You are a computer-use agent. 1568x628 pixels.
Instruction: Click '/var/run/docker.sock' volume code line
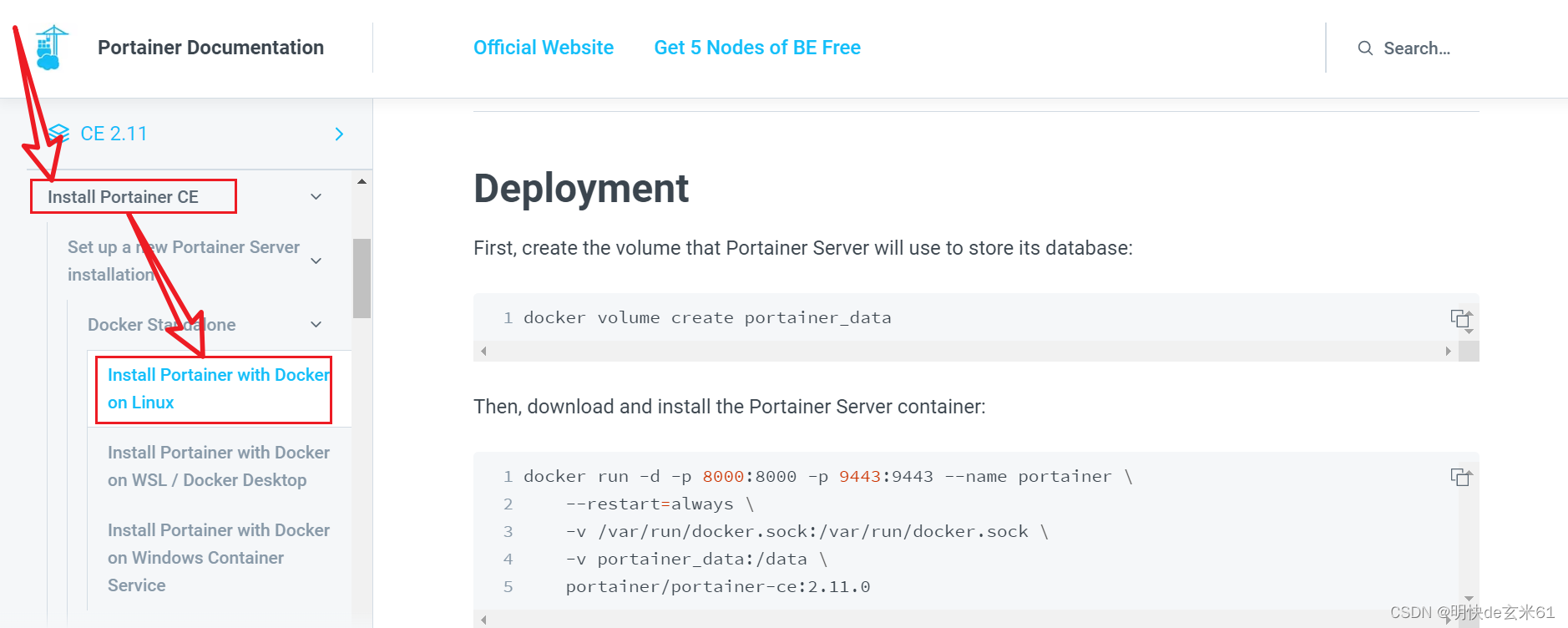point(807,532)
